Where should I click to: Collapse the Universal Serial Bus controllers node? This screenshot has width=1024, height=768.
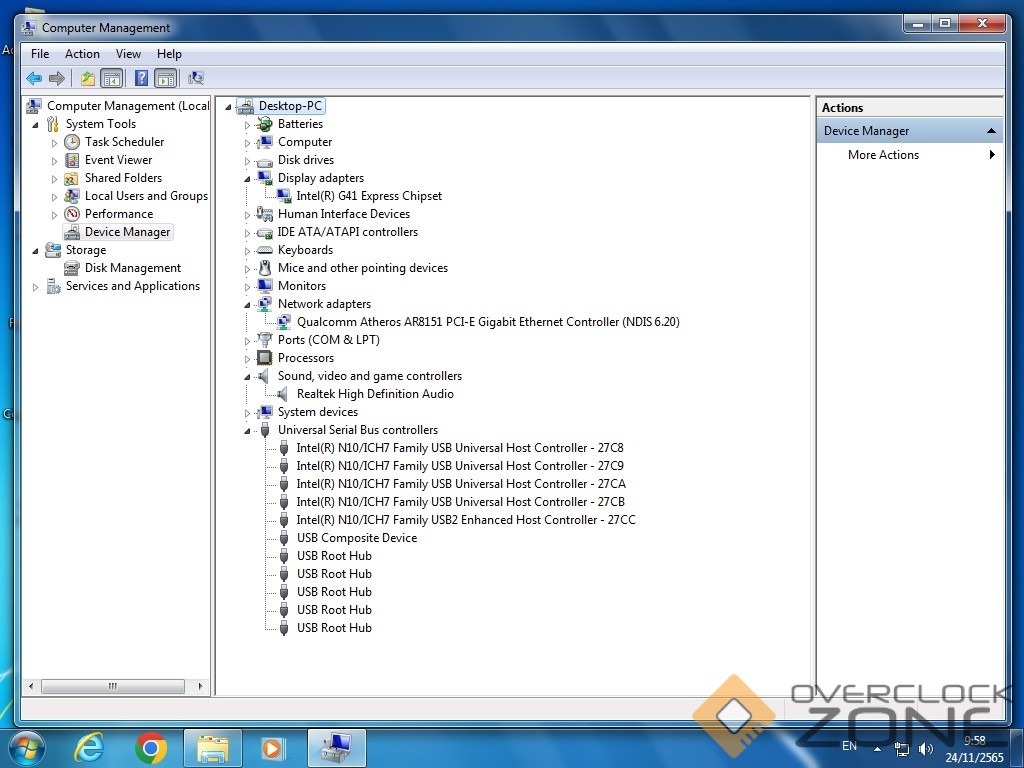click(x=248, y=431)
